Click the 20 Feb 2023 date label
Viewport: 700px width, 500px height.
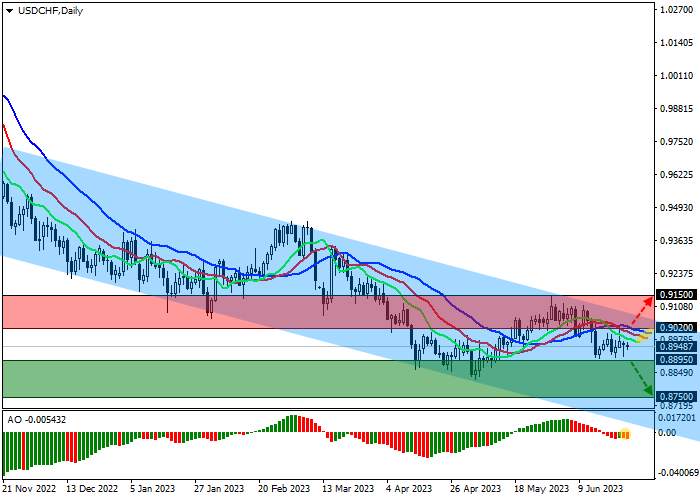coord(284,489)
